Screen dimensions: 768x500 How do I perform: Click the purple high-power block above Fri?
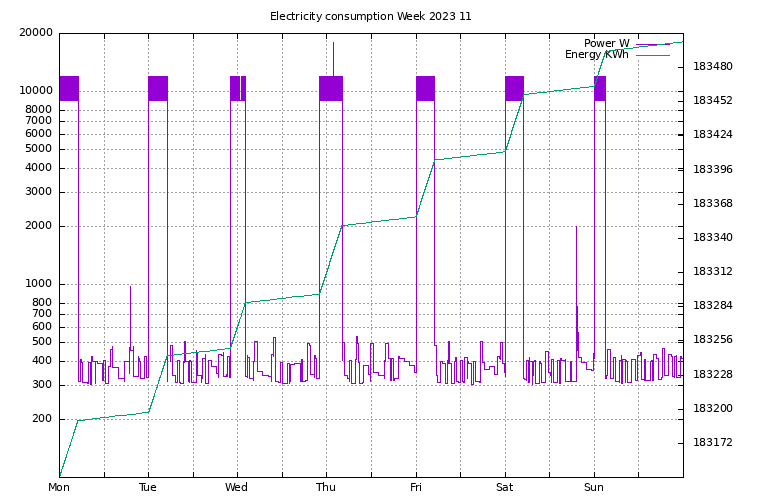click(x=425, y=88)
